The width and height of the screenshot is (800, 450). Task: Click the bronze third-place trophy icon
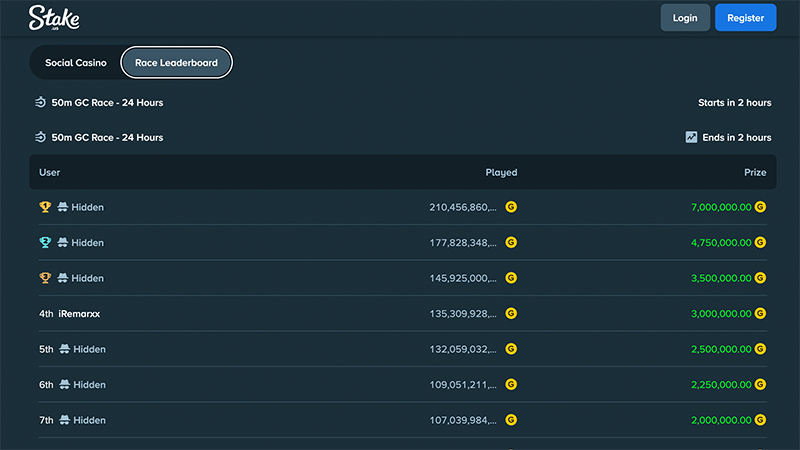click(x=45, y=278)
